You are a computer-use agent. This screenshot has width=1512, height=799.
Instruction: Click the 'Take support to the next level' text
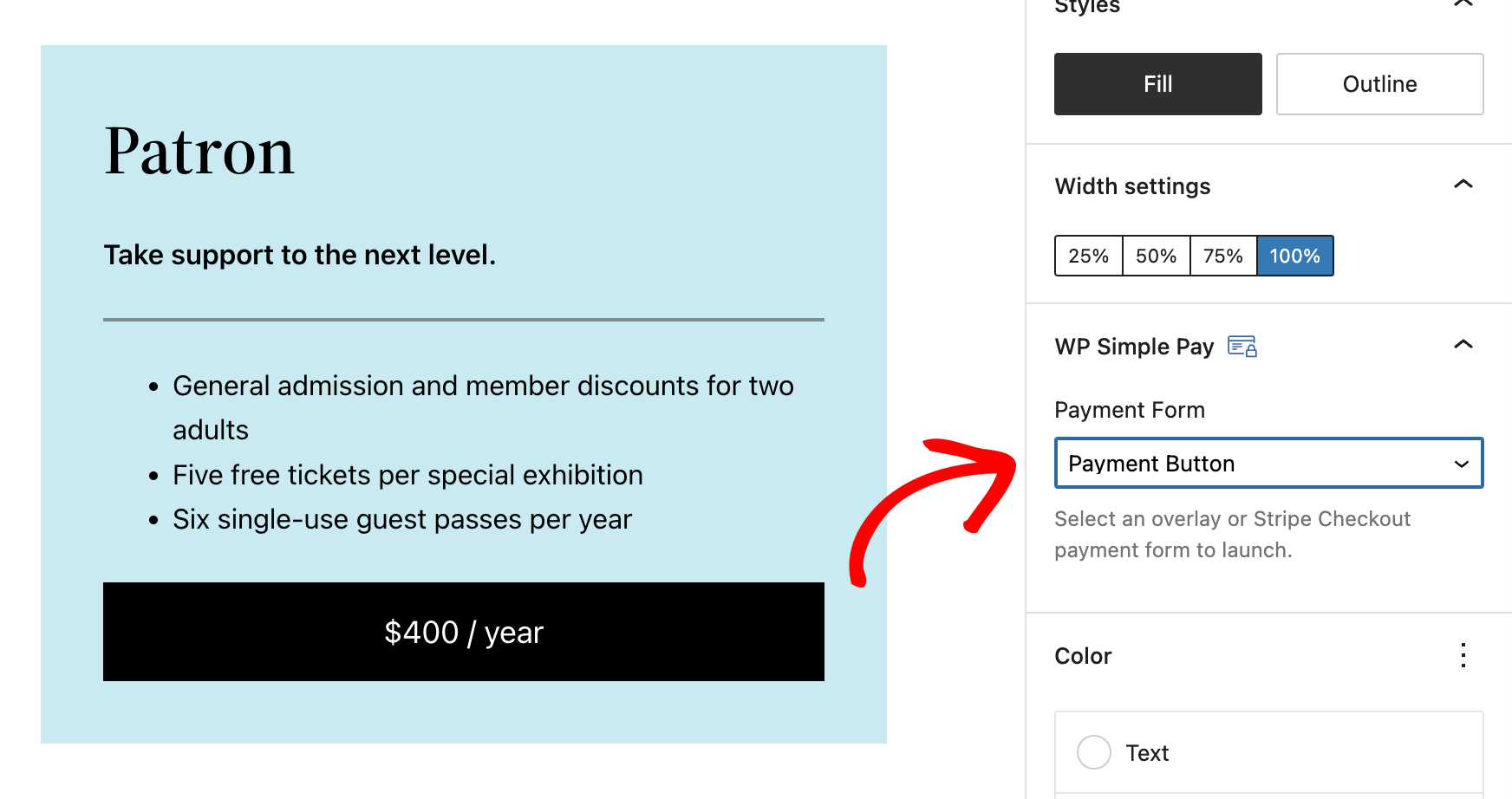pos(299,255)
